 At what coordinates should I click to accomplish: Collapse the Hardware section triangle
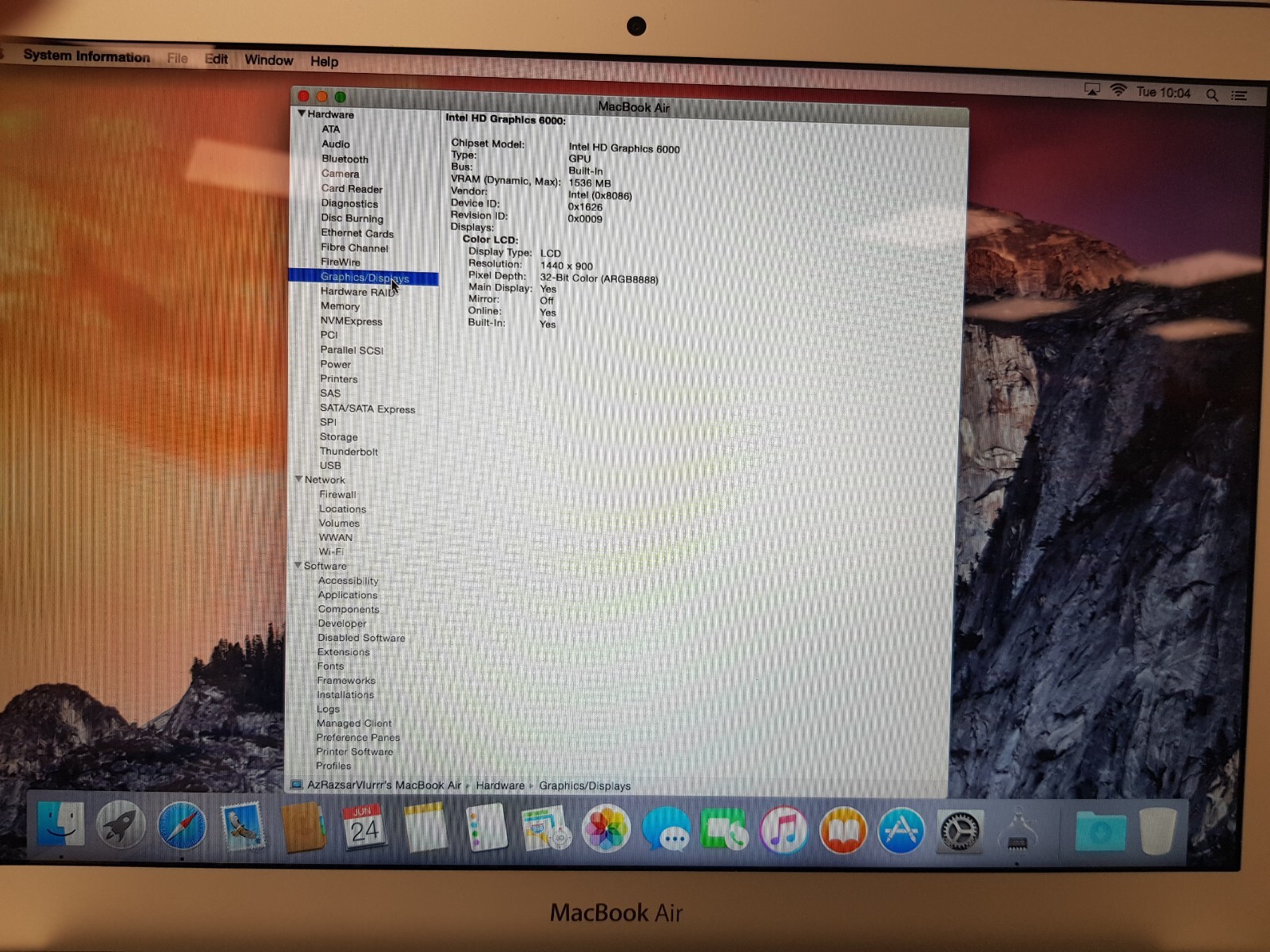(x=302, y=113)
